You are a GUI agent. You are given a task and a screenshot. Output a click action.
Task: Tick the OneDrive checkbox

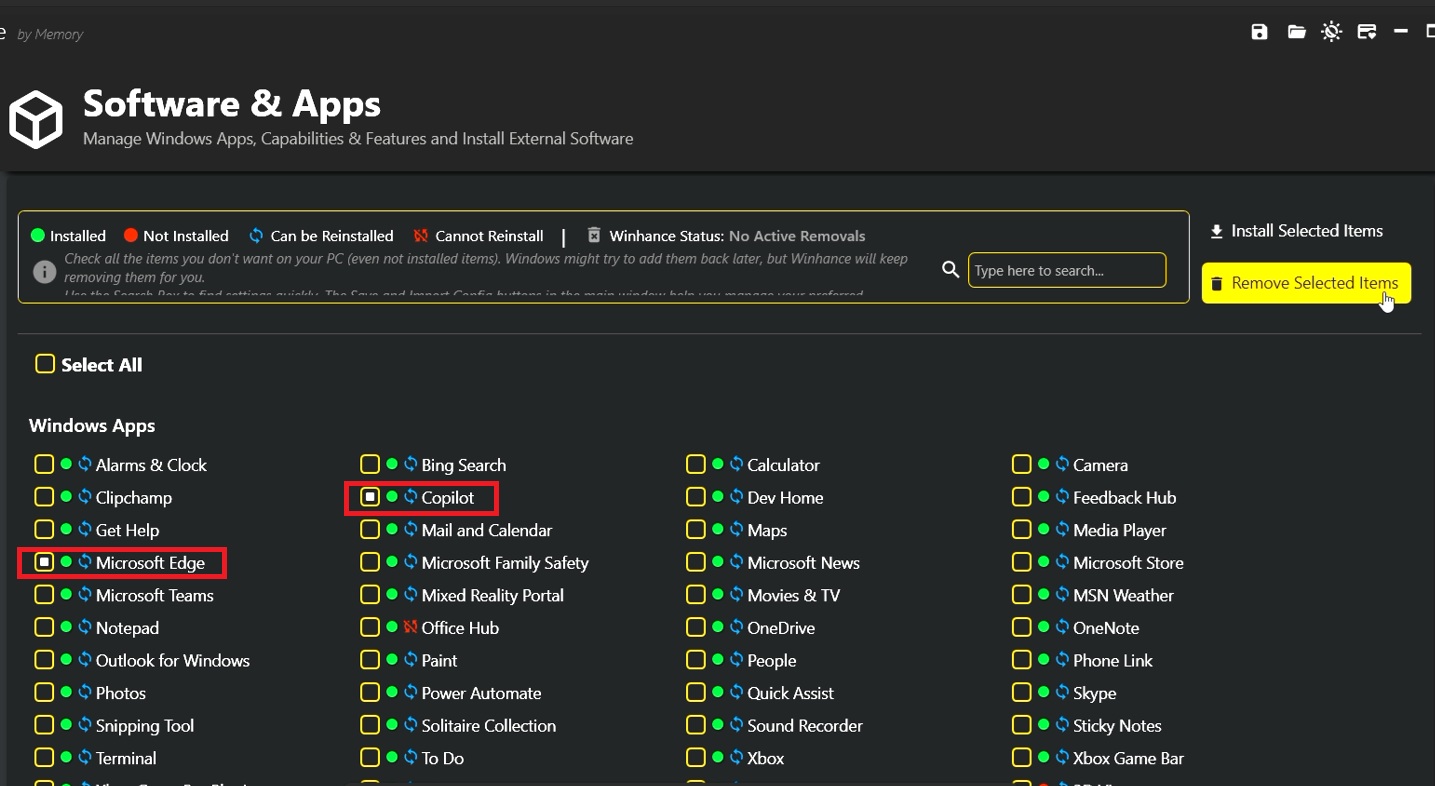point(696,628)
